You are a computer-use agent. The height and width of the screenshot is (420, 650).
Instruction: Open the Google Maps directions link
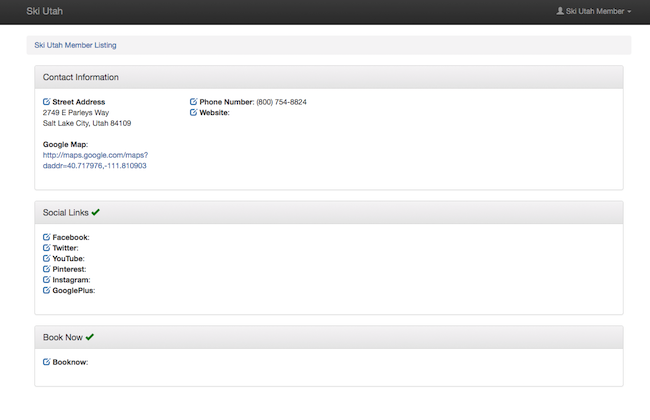(x=94, y=160)
